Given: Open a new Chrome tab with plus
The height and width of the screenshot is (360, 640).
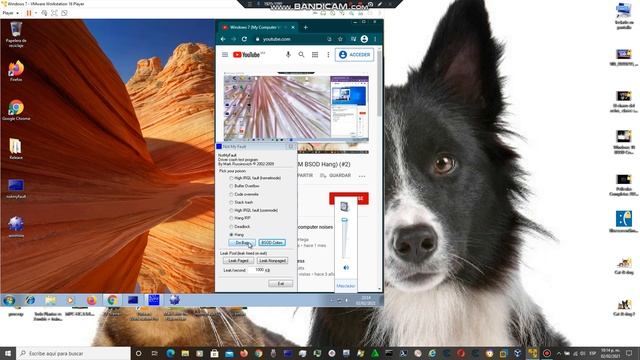Looking at the screenshot, I should coord(305,27).
